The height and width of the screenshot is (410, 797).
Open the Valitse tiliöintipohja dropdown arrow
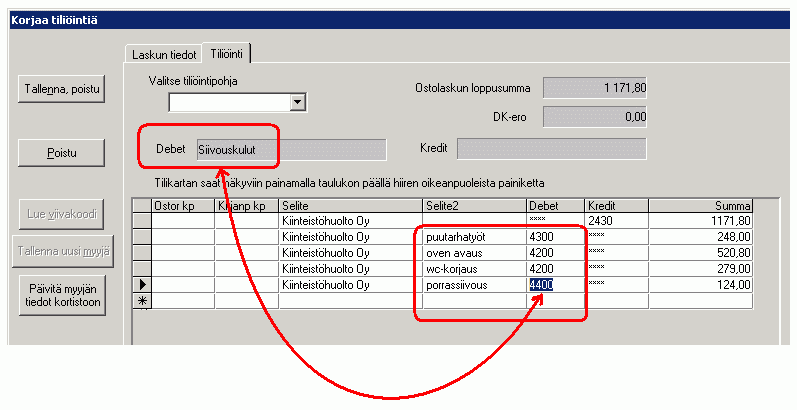click(x=296, y=102)
